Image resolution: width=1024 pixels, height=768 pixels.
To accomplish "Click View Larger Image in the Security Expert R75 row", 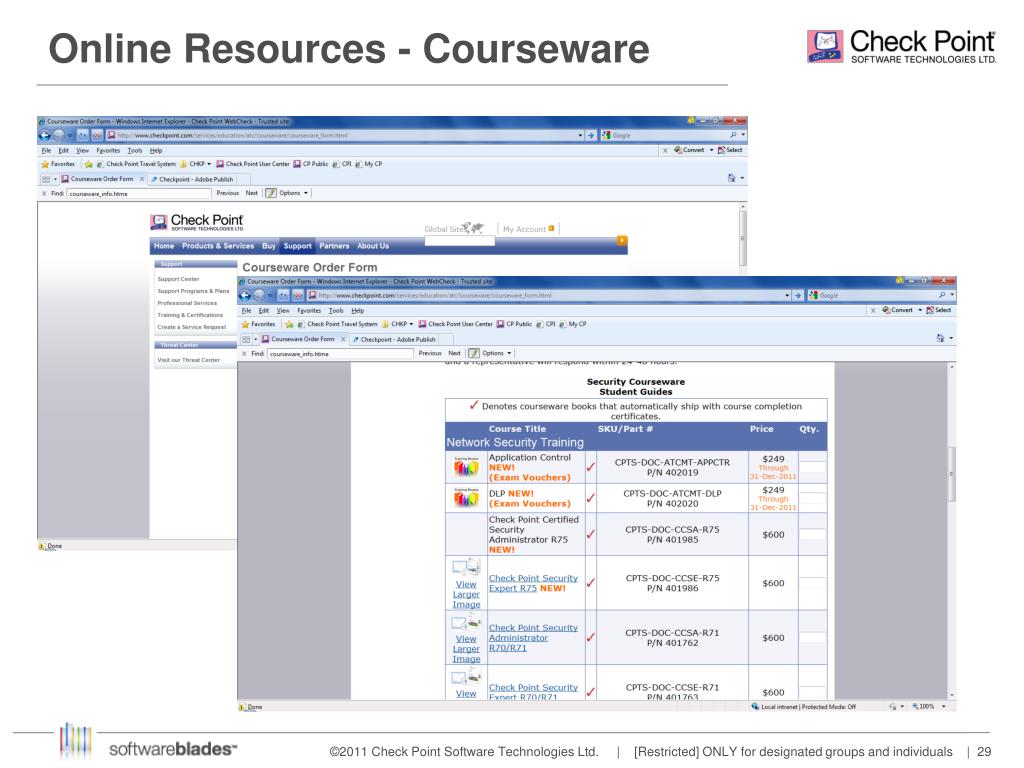I will click(466, 594).
